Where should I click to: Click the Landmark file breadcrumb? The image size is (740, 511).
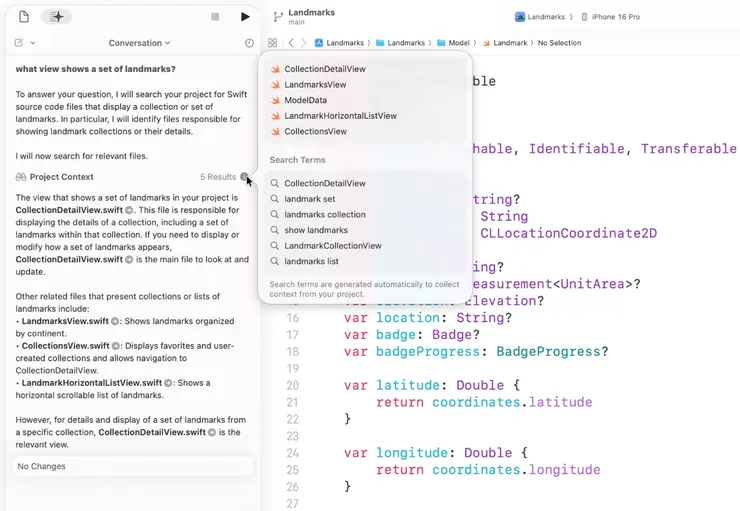coord(505,43)
